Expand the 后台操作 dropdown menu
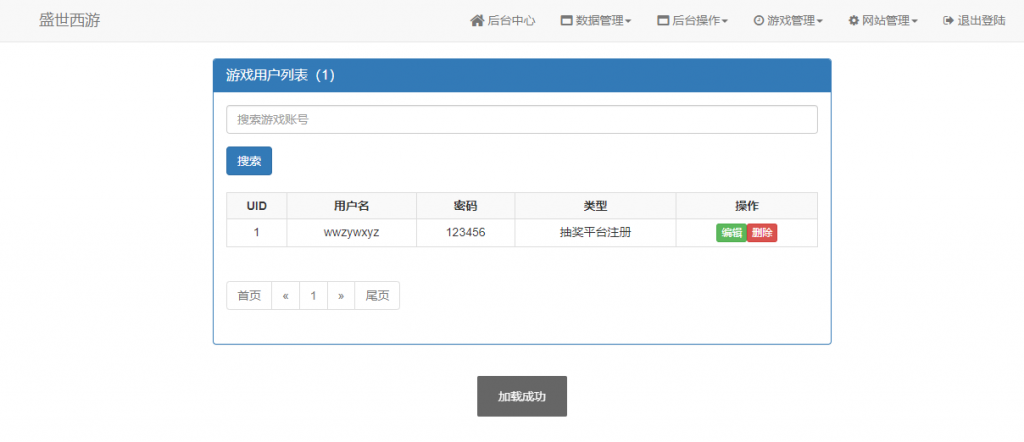This screenshot has width=1024, height=442. click(693, 20)
